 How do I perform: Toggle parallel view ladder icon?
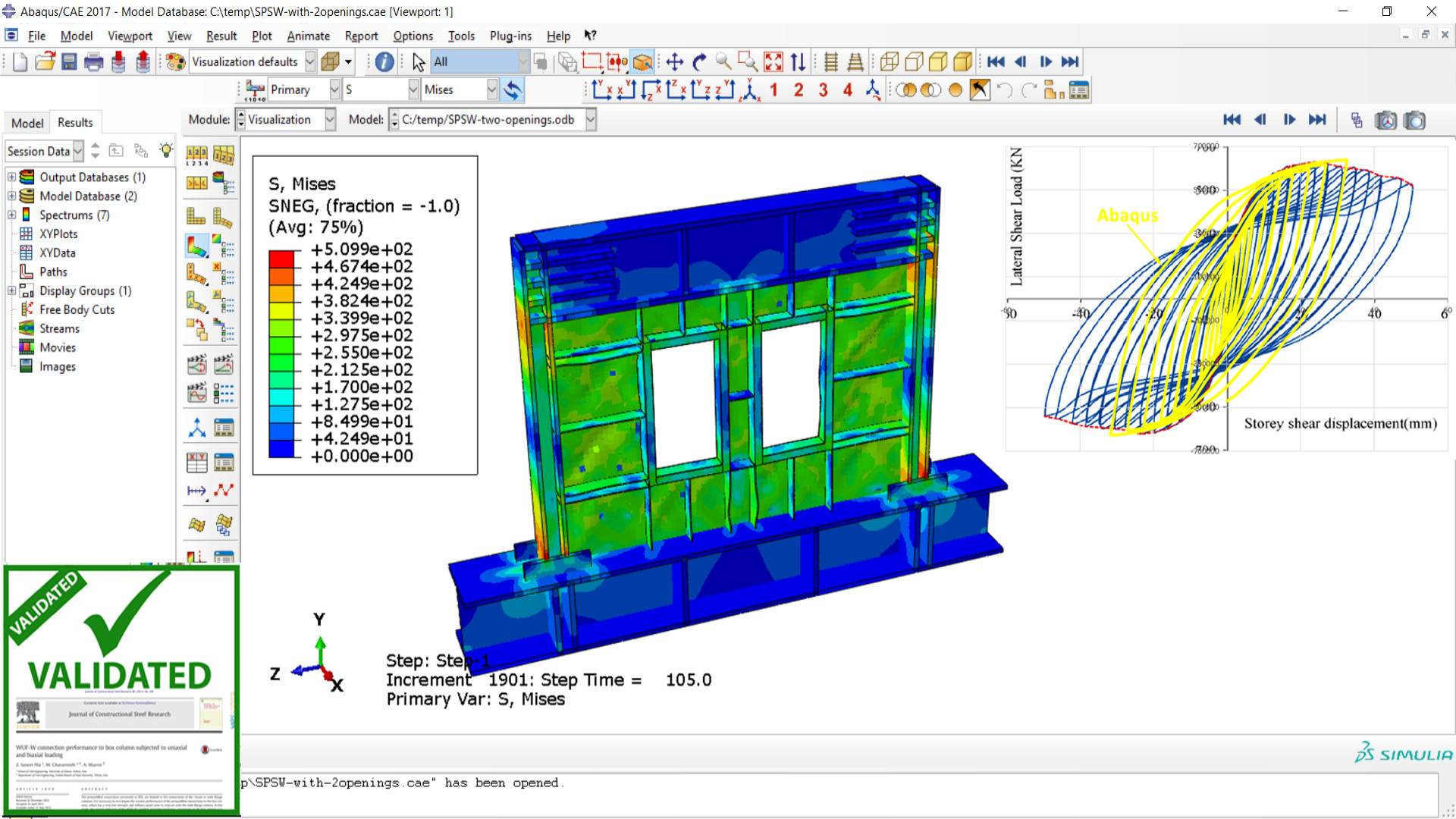pyautogui.click(x=831, y=62)
